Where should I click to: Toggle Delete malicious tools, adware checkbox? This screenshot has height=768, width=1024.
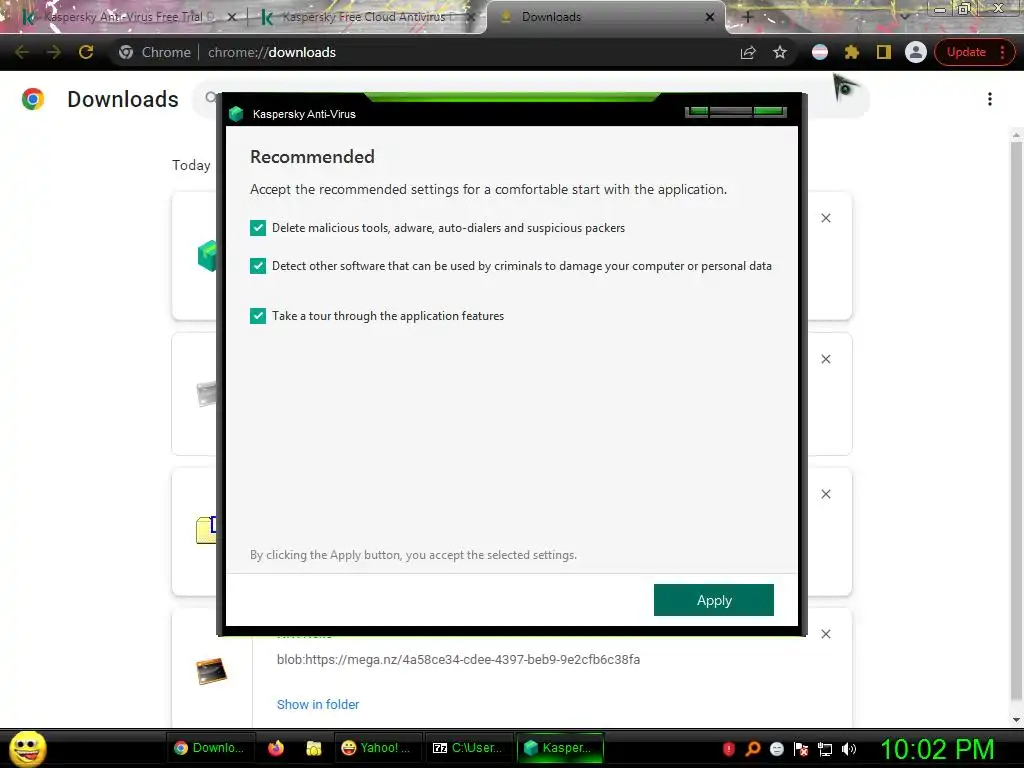tap(258, 228)
